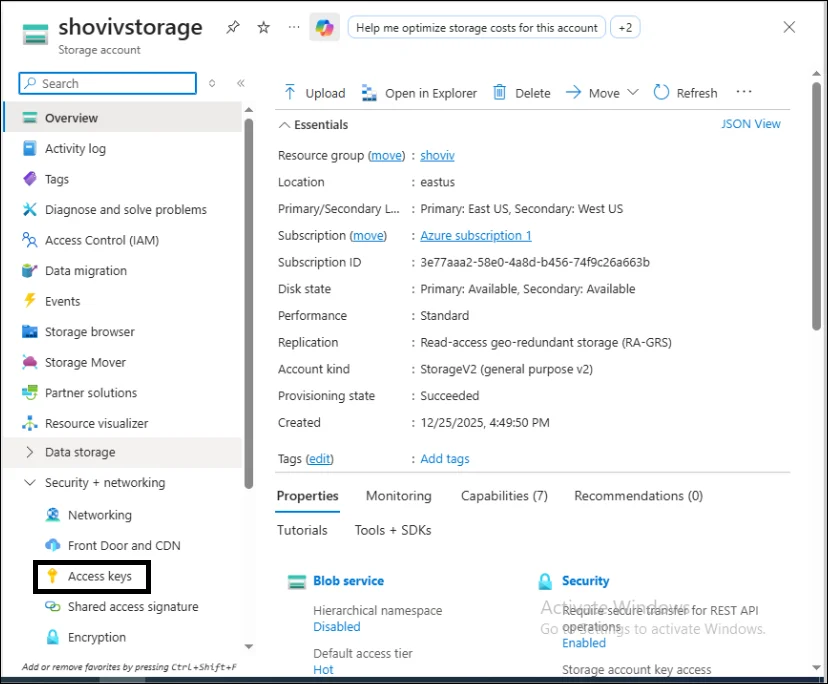Image resolution: width=828 pixels, height=684 pixels.
Task: Click the Help me optimize storage costs suggestion
Action: click(x=476, y=27)
